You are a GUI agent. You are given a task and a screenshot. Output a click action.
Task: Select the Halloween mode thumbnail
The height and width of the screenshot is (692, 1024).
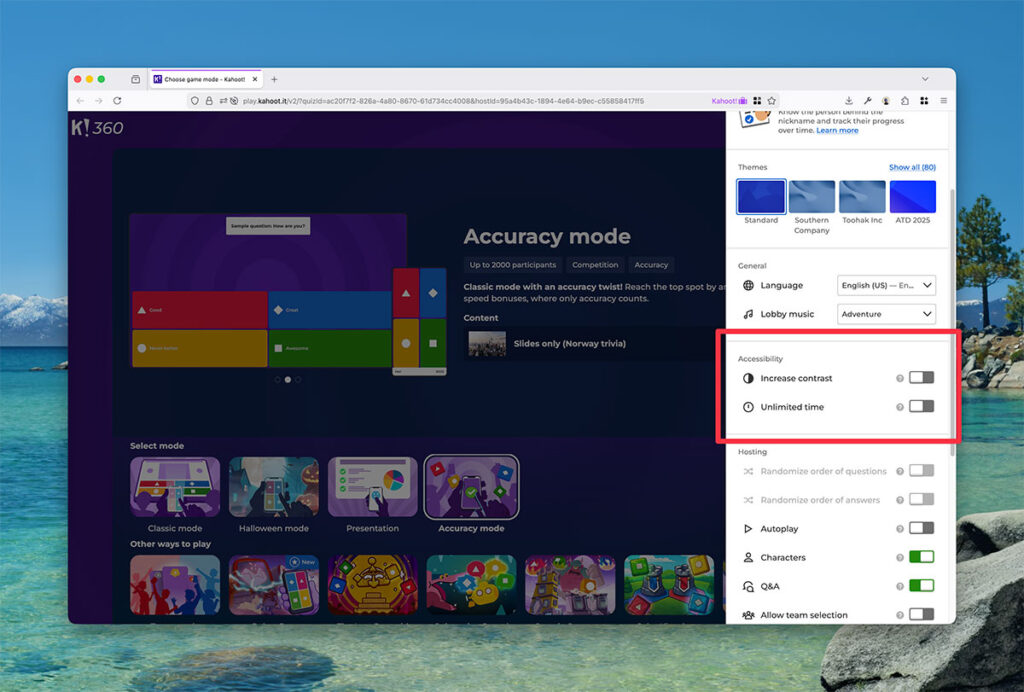pyautogui.click(x=273, y=488)
